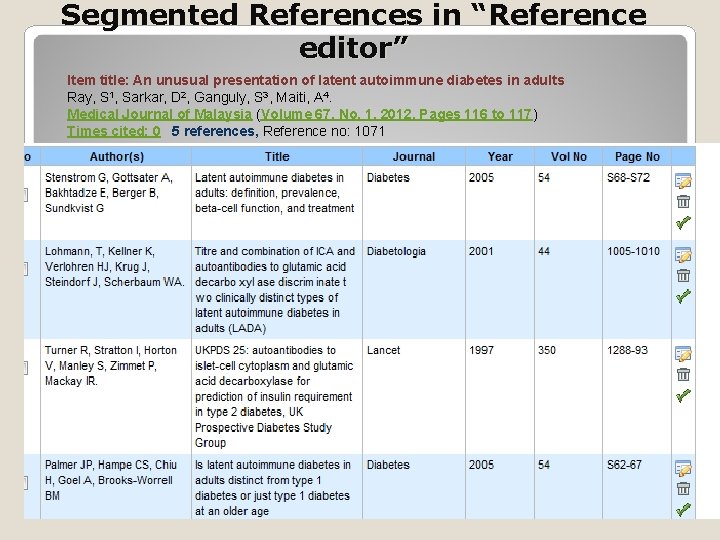Delete the Lohmann T Diabetologia reference
Image resolution: width=720 pixels, height=540 pixels.
click(683, 275)
